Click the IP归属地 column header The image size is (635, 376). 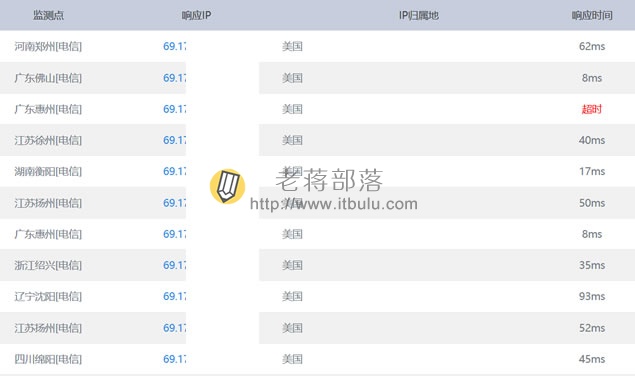click(x=419, y=15)
